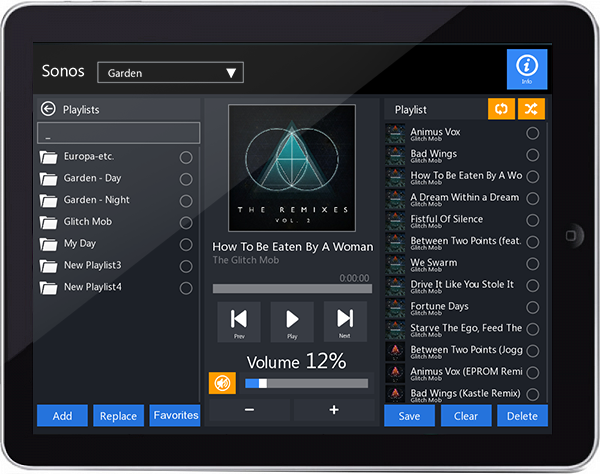
Task: Select the Garden - Night radio button
Action: click(x=186, y=201)
